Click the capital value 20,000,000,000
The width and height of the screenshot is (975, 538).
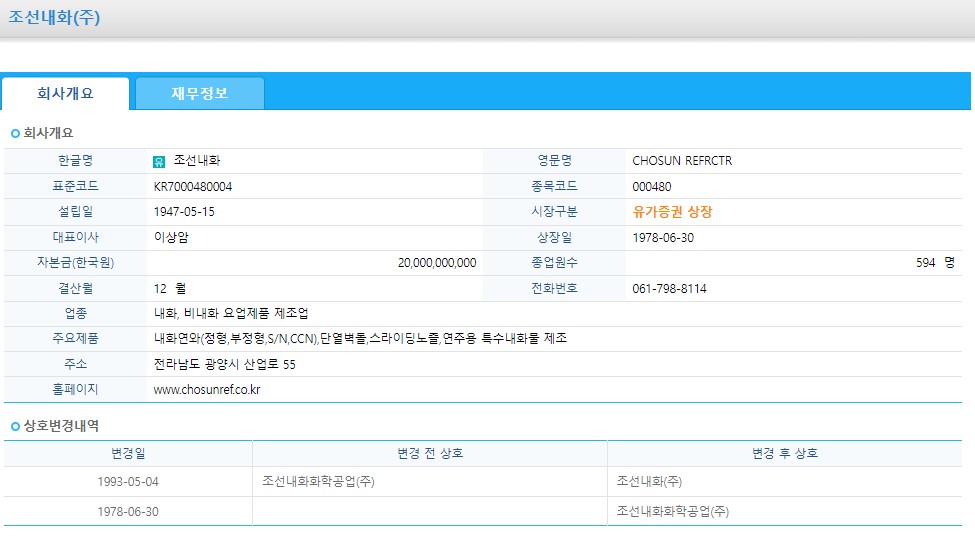click(437, 262)
